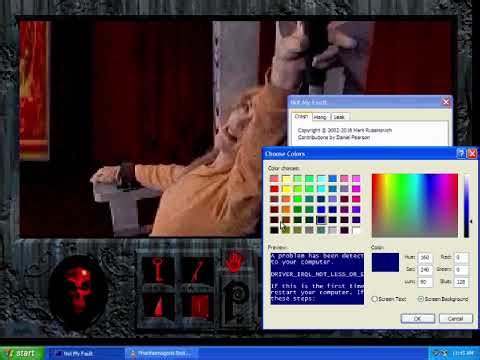Switch to Phantasmagoria in the taskbar
Screen dimensions: 480x360
tap(161, 353)
